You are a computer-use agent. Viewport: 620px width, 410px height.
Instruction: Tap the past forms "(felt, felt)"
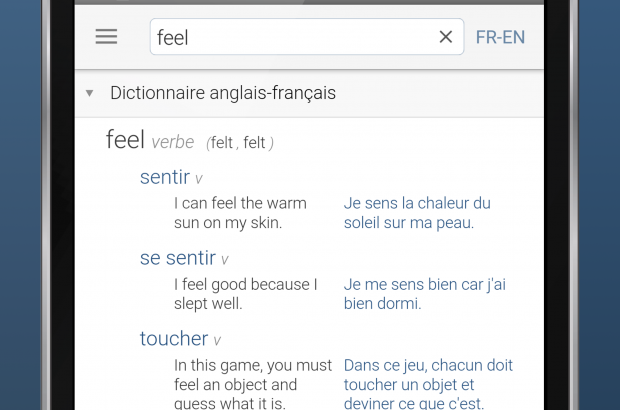pyautogui.click(x=240, y=142)
